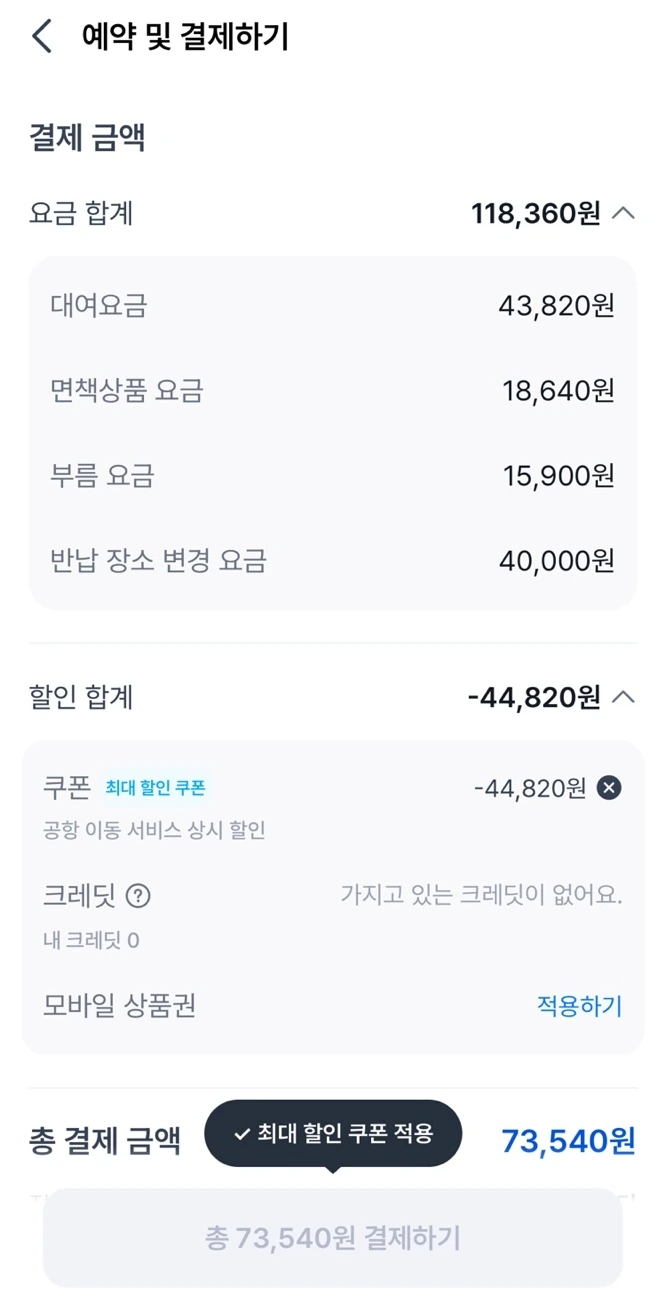The height and width of the screenshot is (1309, 666).
Task: Tap the 면책상품 요금 row
Action: coord(333,390)
